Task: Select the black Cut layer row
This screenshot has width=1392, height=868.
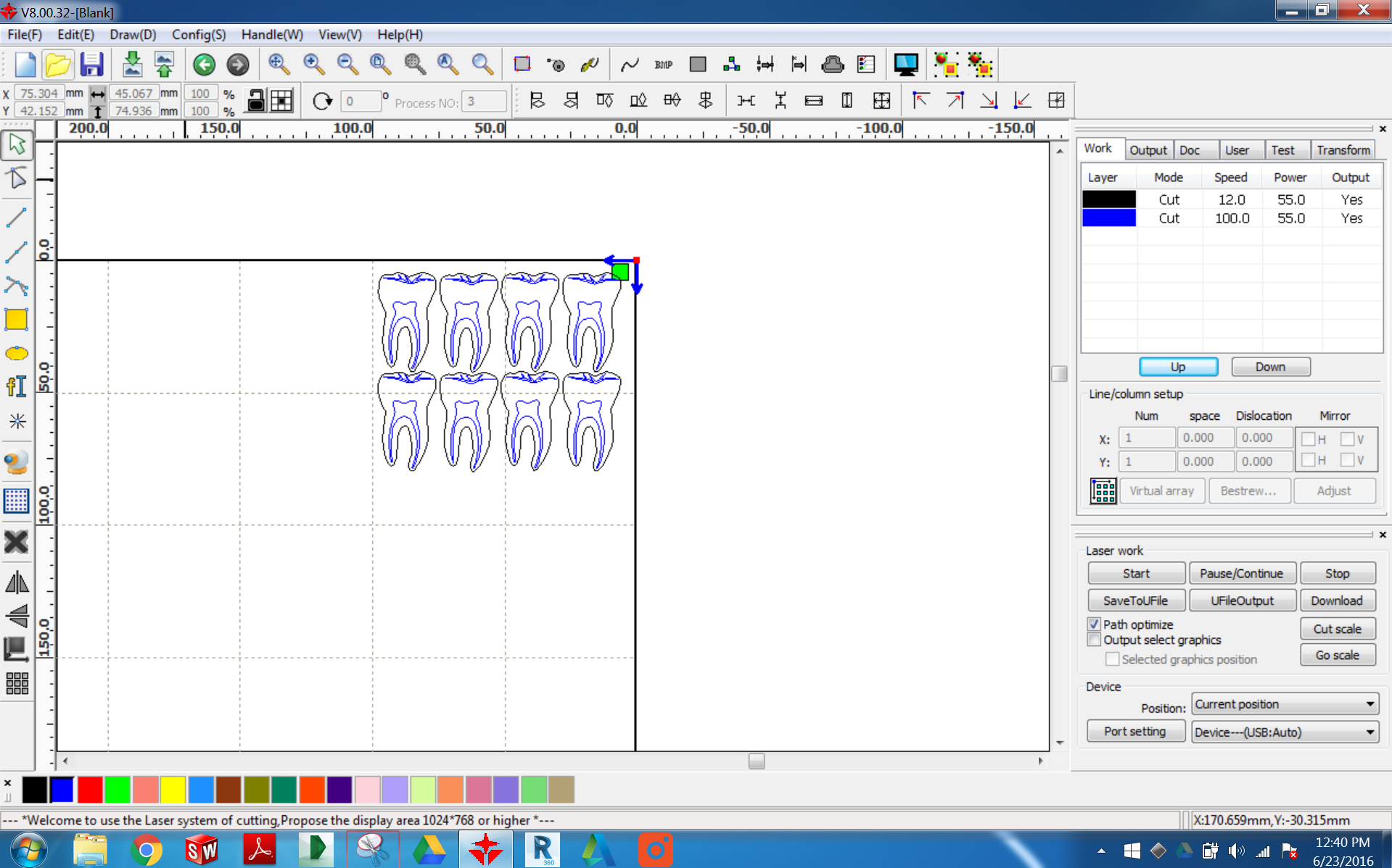Action: (1231, 199)
